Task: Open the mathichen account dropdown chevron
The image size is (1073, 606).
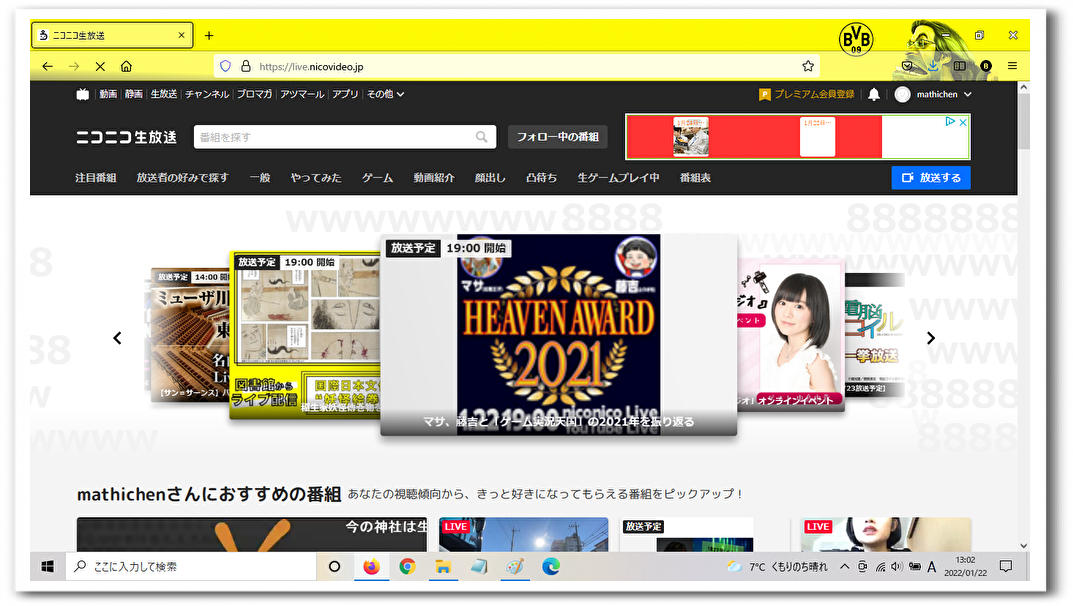Action: [966, 94]
